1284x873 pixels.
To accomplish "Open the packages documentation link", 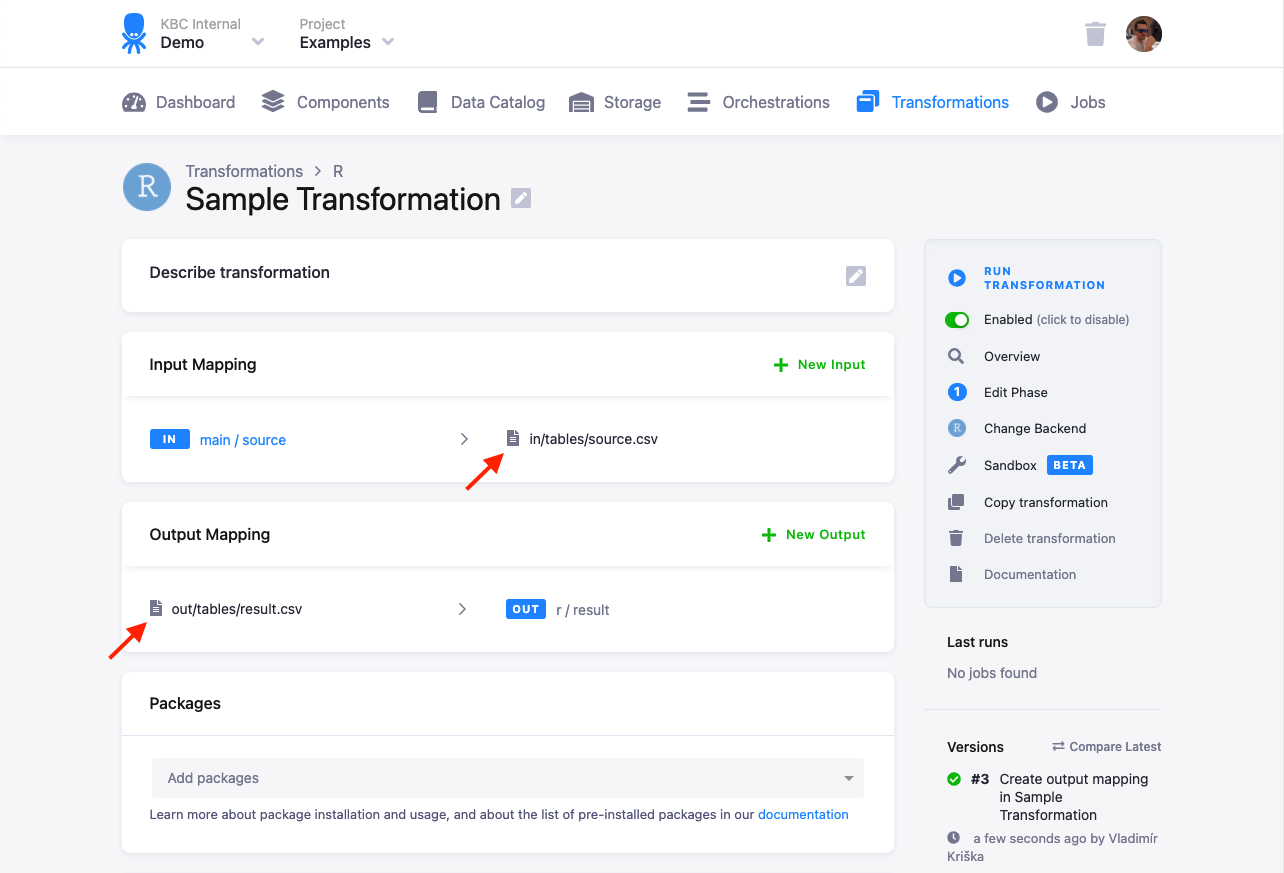I will click(x=803, y=815).
